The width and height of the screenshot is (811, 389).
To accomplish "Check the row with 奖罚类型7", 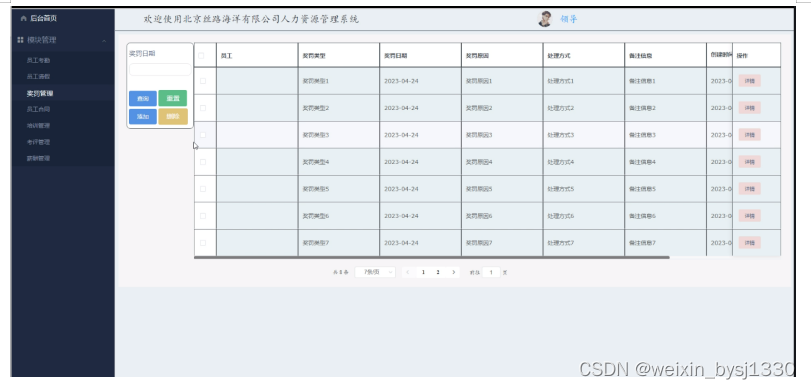I will (x=203, y=243).
